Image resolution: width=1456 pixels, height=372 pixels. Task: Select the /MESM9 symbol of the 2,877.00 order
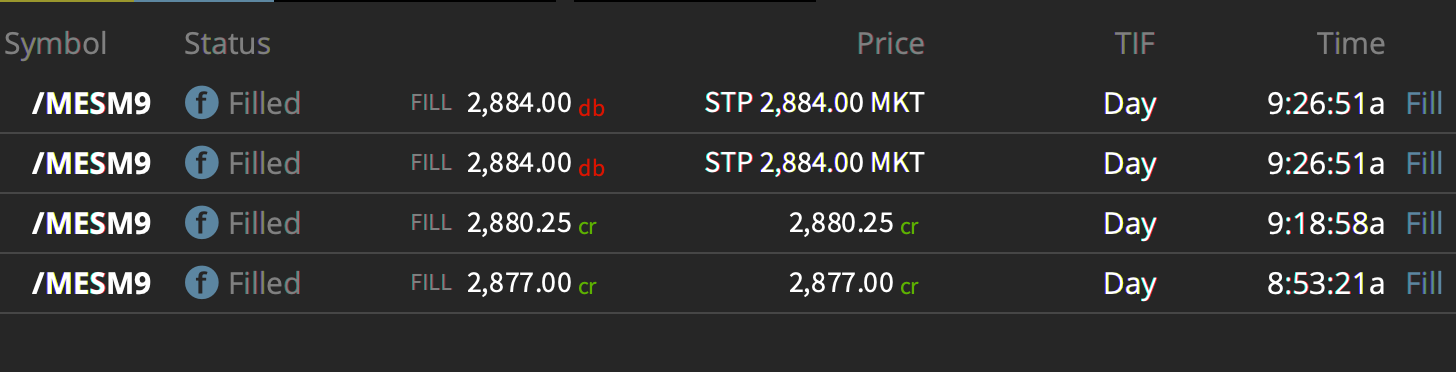[x=91, y=284]
